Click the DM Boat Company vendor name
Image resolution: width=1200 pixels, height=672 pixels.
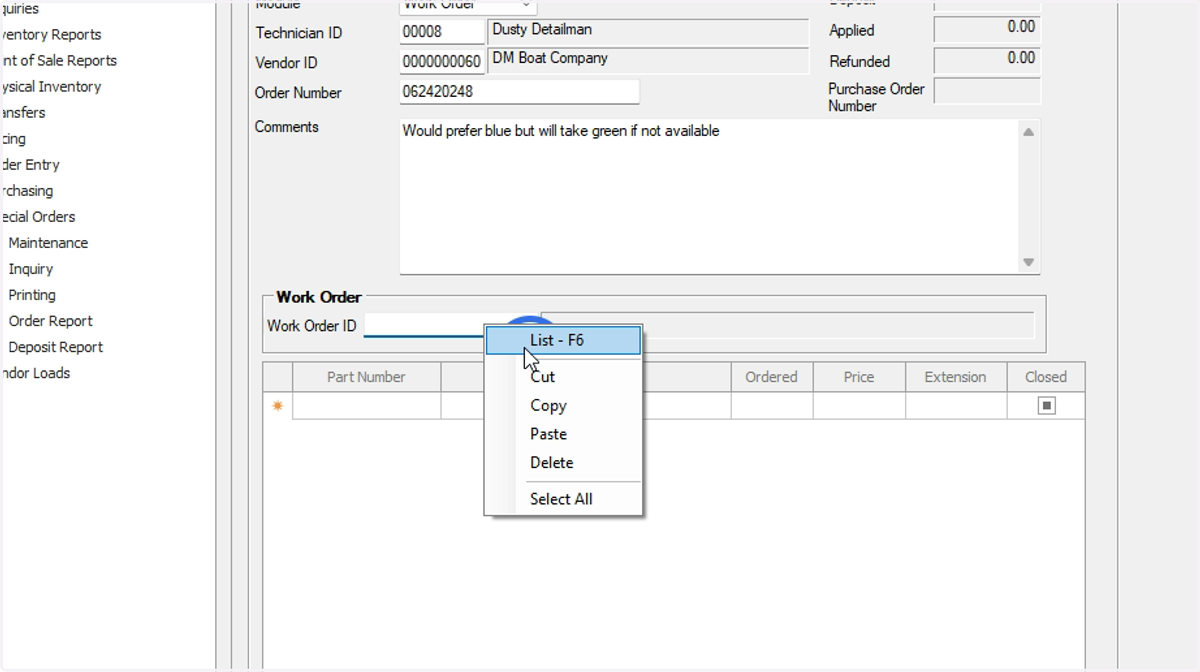click(648, 62)
